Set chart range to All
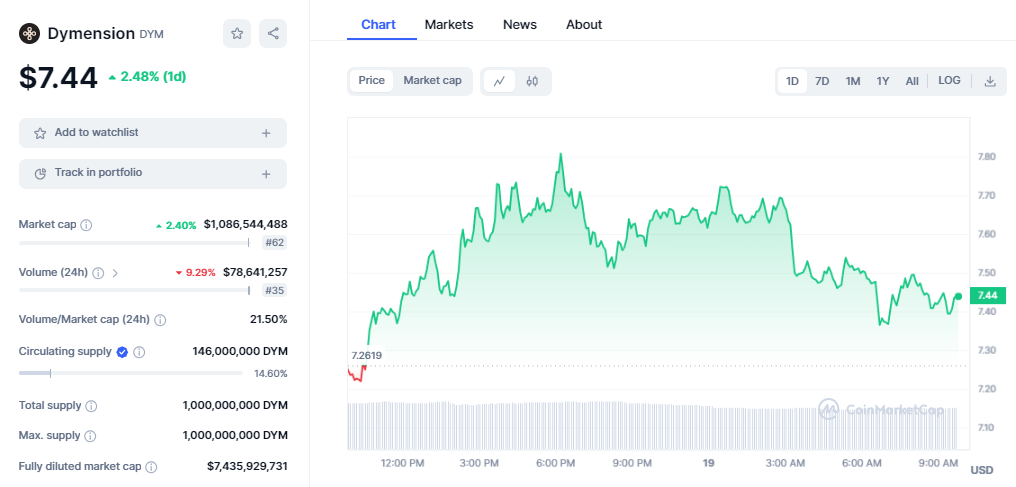The image size is (1016, 487). (912, 81)
